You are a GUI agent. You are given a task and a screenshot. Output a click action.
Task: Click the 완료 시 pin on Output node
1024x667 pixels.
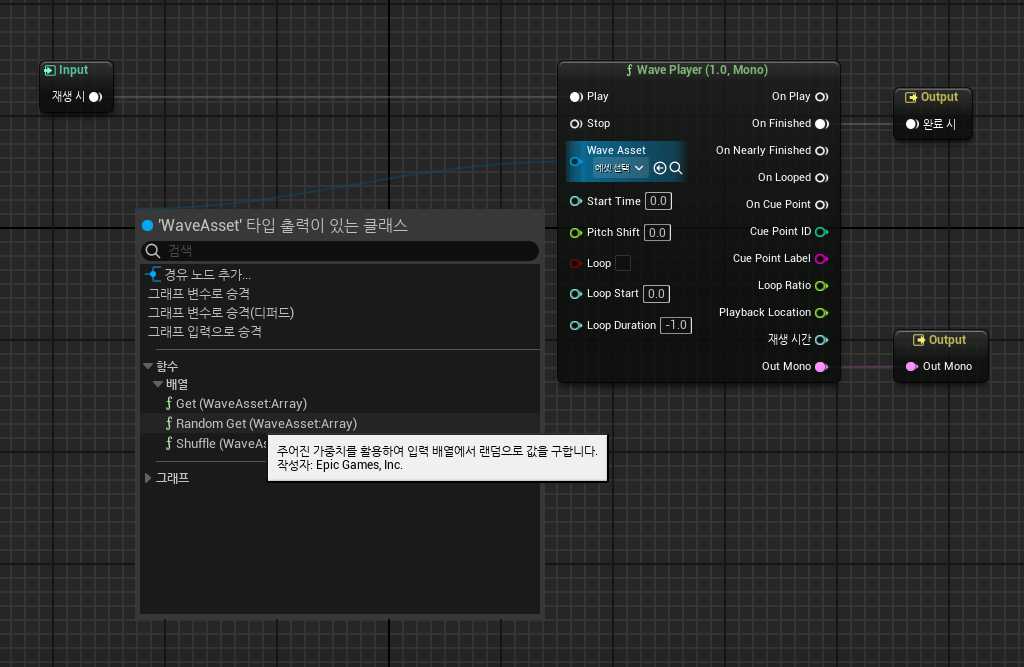(912, 124)
